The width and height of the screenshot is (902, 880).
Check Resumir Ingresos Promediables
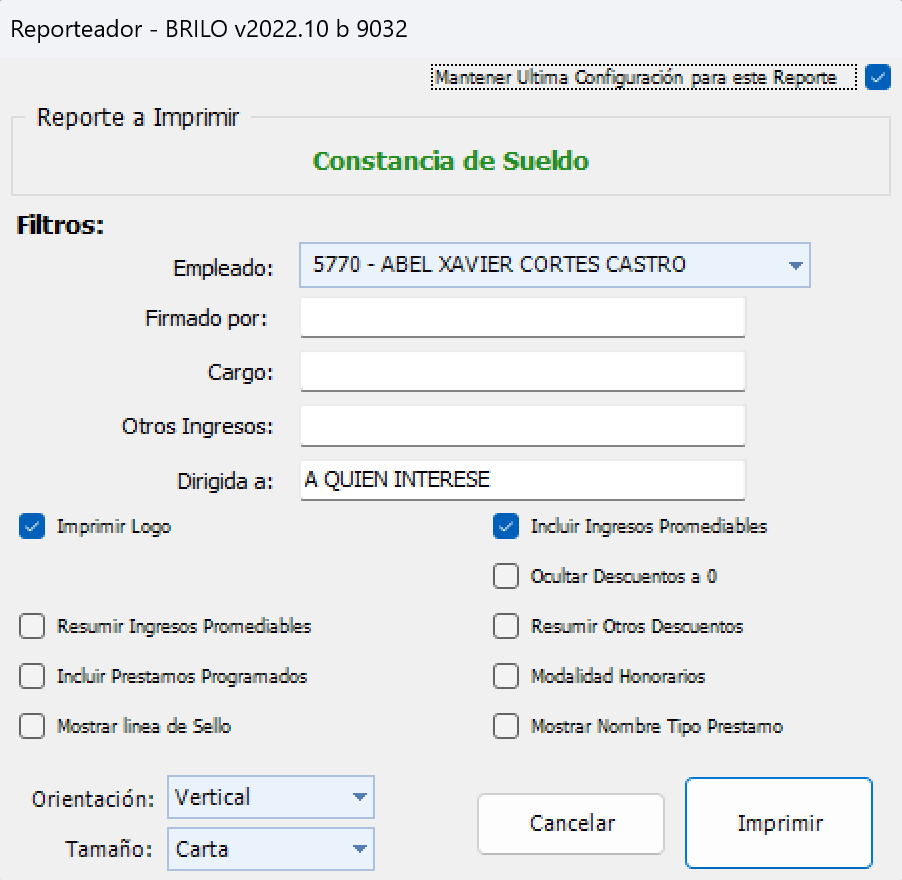click(31, 626)
